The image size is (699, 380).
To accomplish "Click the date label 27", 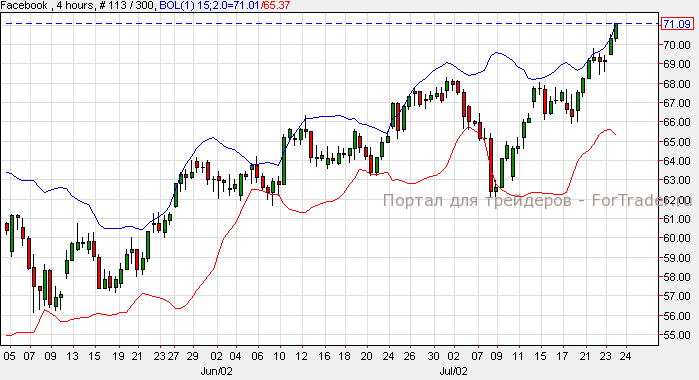I will point(173,356).
